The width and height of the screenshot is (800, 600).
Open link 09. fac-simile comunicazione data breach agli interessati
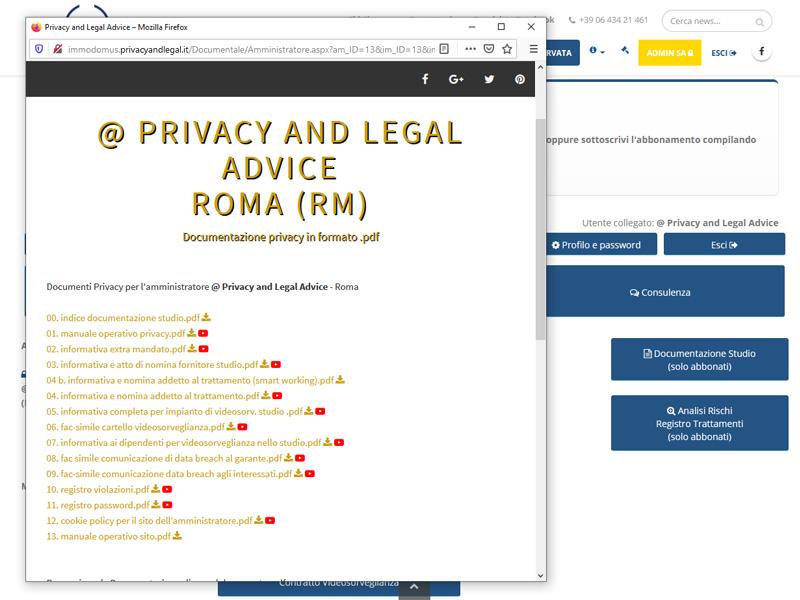coord(169,473)
